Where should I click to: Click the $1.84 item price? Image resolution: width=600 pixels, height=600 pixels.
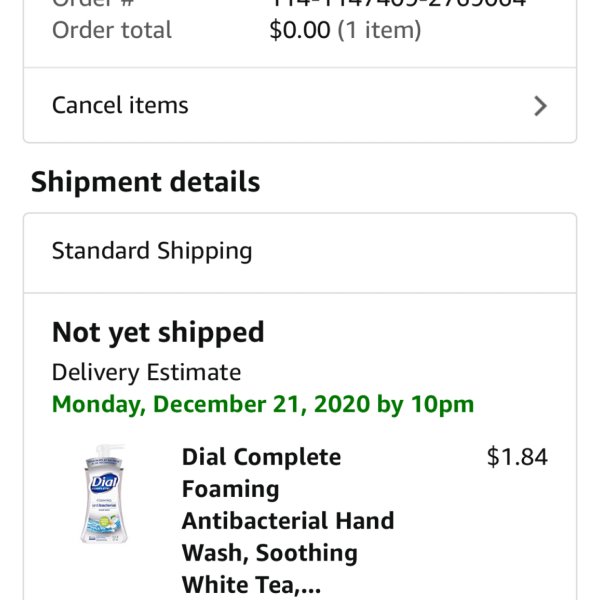(x=517, y=457)
